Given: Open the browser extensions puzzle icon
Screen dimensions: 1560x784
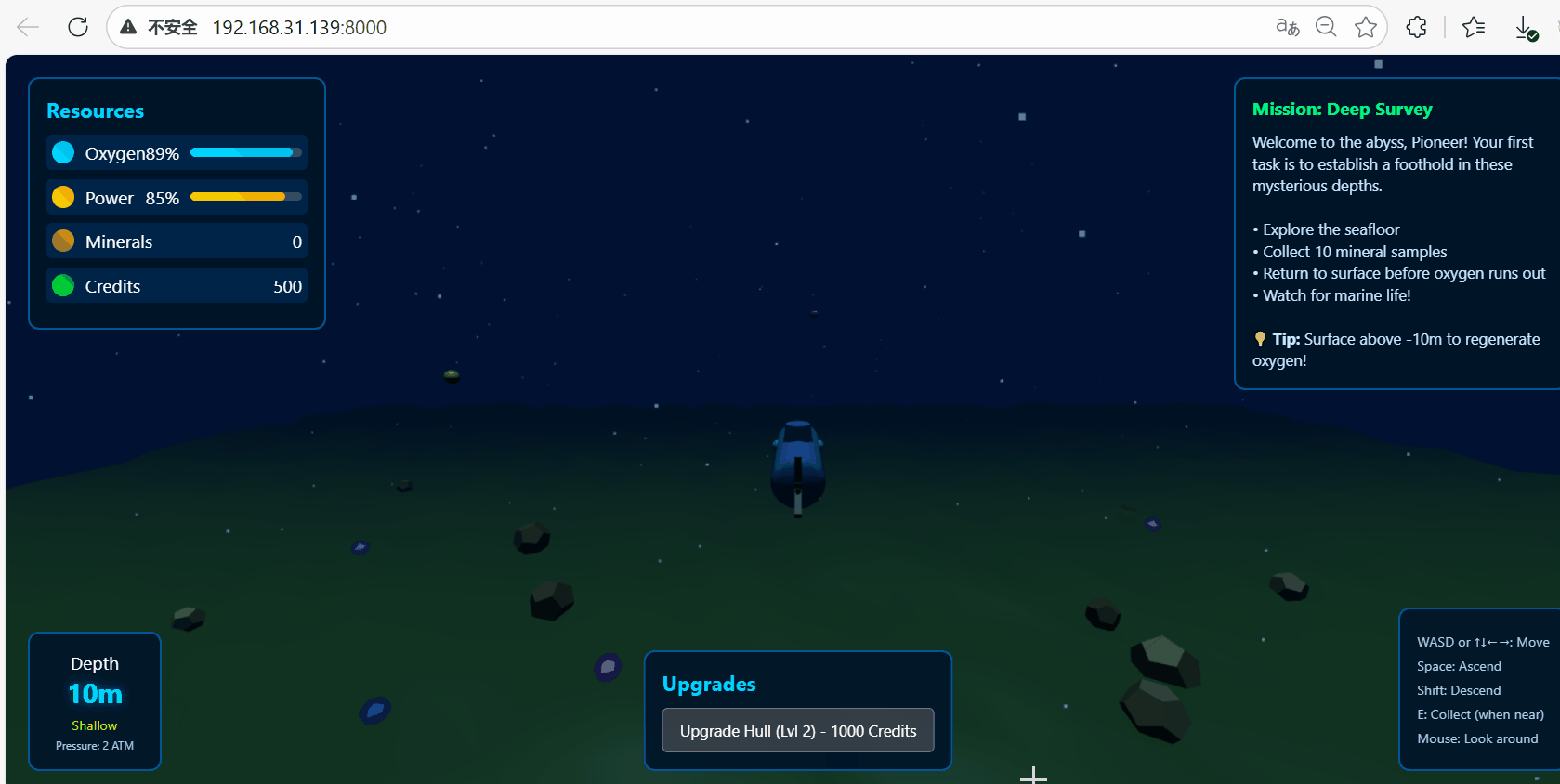Looking at the screenshot, I should tap(1417, 27).
